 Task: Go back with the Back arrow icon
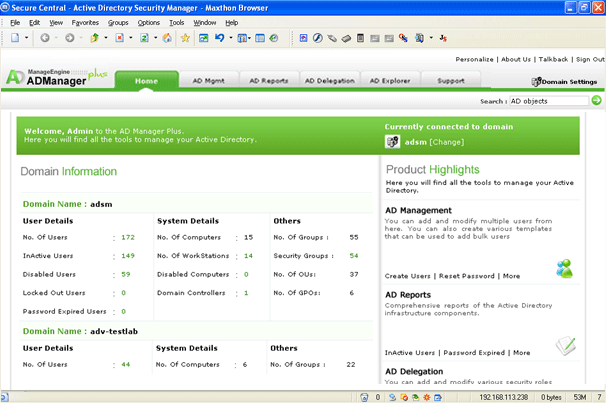(45, 38)
